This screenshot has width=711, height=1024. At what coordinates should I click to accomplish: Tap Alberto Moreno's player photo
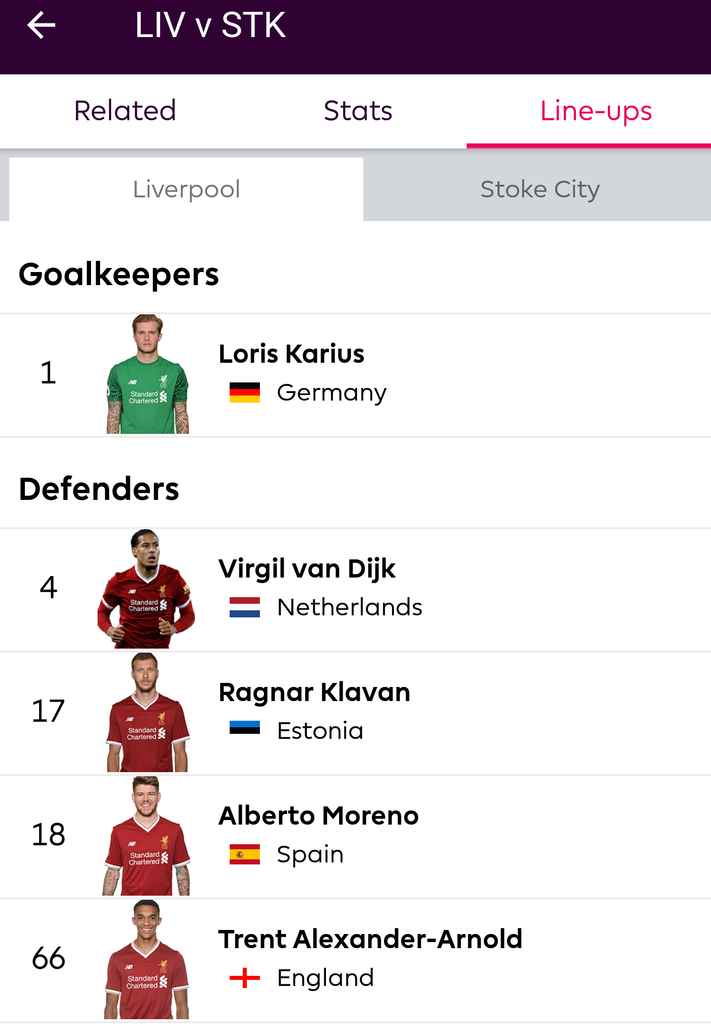pos(147,836)
